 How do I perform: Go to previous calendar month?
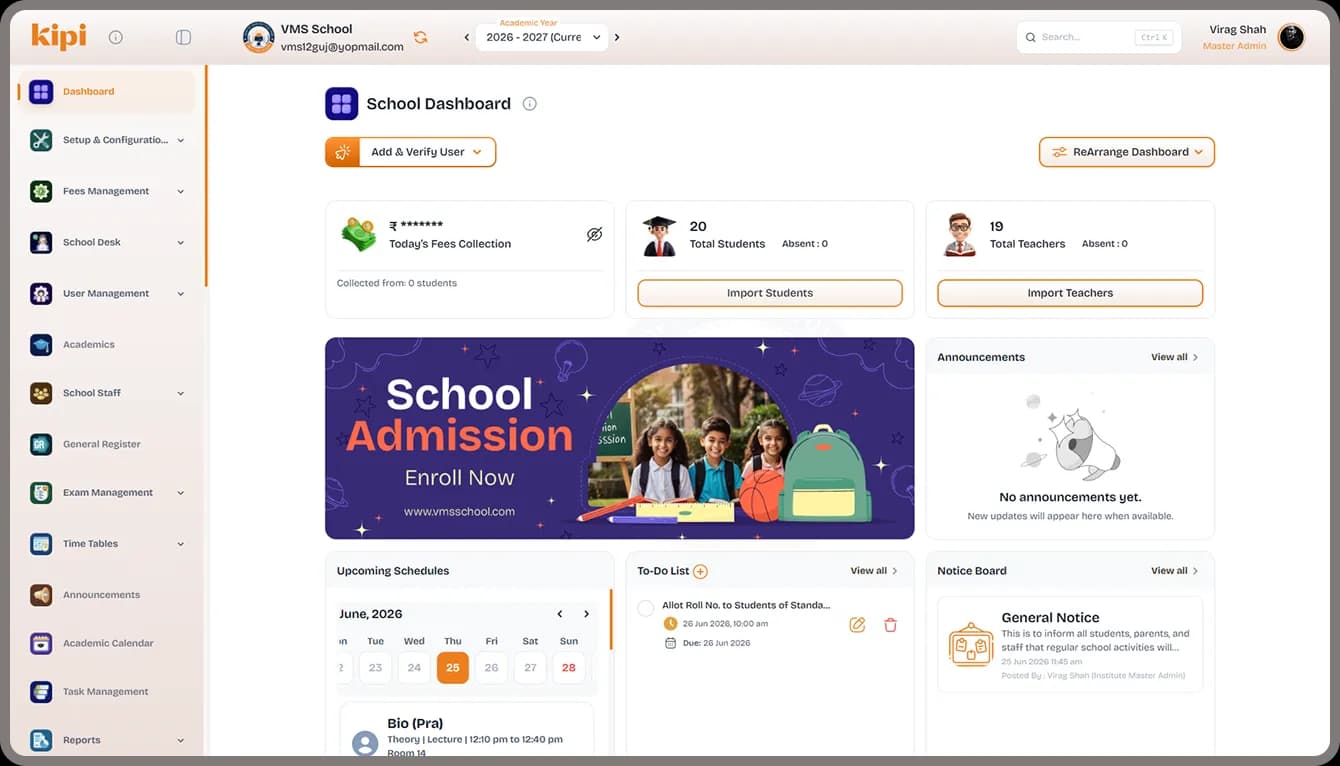click(x=560, y=614)
